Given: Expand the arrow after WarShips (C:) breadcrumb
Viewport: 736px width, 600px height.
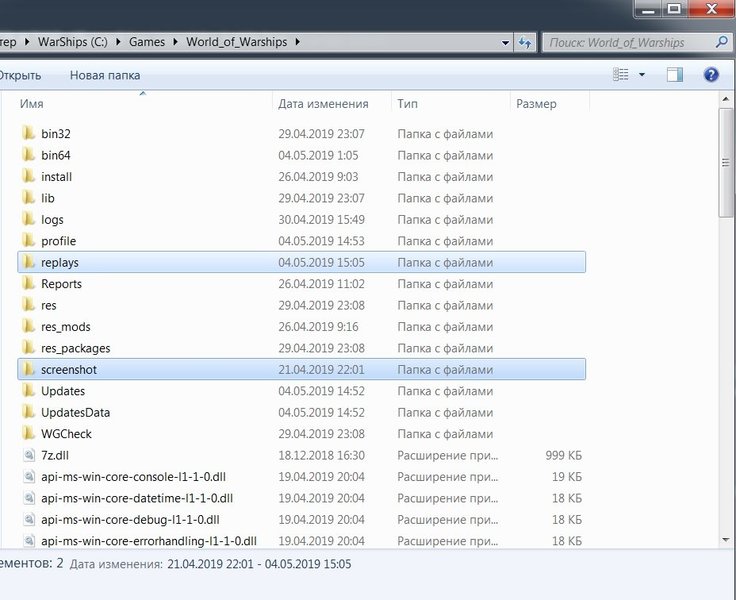Looking at the screenshot, I should click(x=118, y=42).
